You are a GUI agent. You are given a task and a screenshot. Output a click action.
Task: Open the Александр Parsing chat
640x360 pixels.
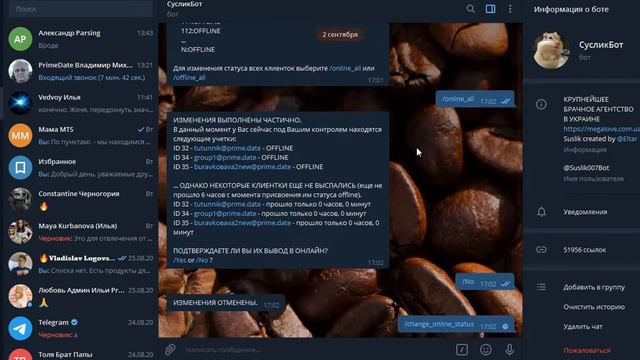80,39
